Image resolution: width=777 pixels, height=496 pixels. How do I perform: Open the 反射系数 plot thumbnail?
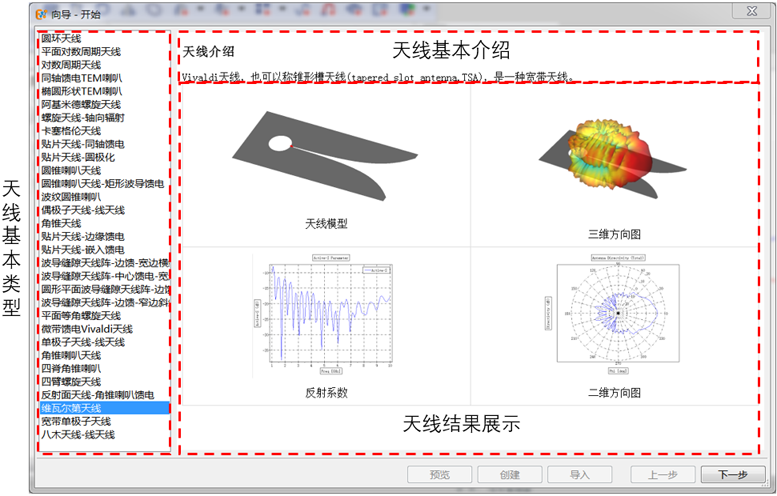325,314
